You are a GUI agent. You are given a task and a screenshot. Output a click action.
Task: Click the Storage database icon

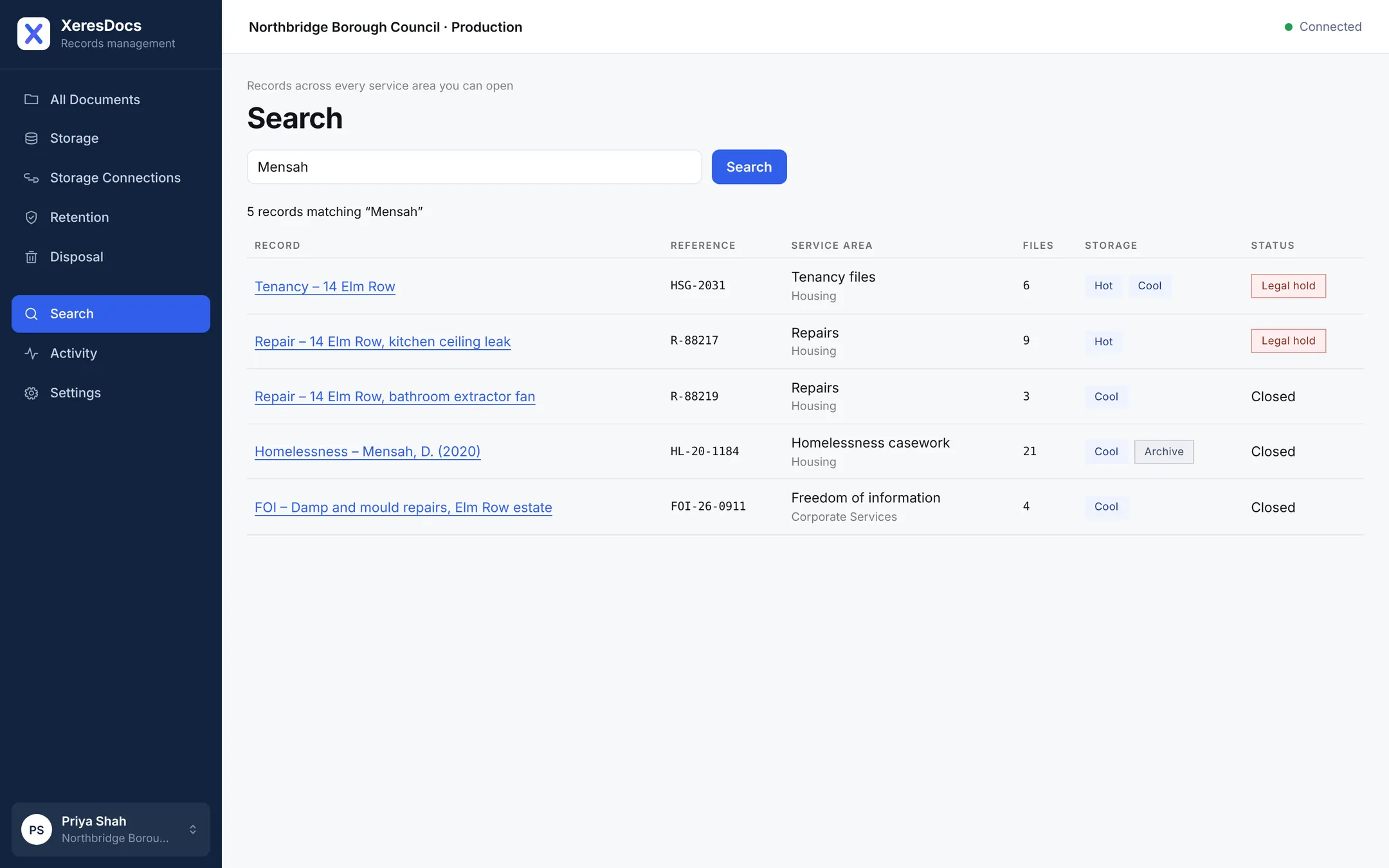(31, 138)
